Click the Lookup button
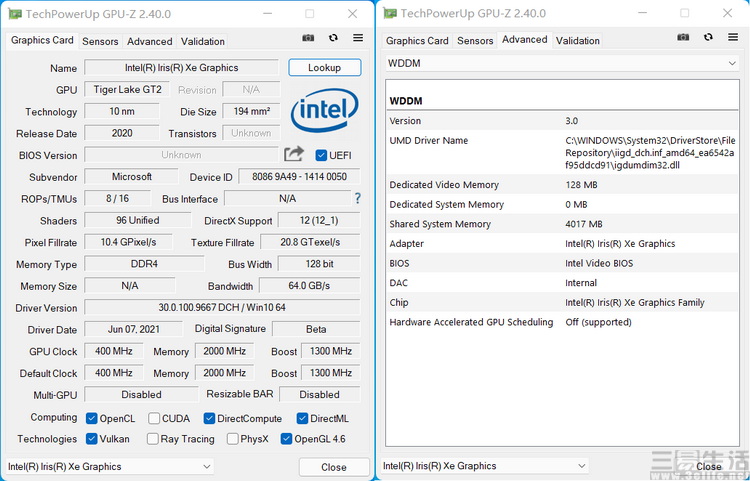The width and height of the screenshot is (750, 481). click(x=324, y=67)
